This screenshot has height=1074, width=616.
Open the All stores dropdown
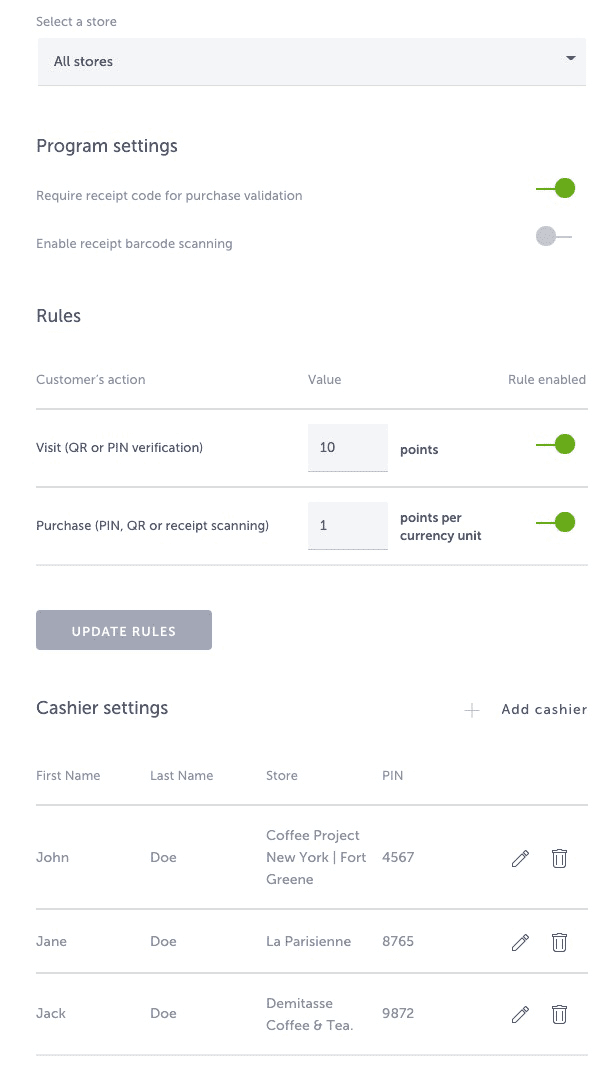[311, 61]
